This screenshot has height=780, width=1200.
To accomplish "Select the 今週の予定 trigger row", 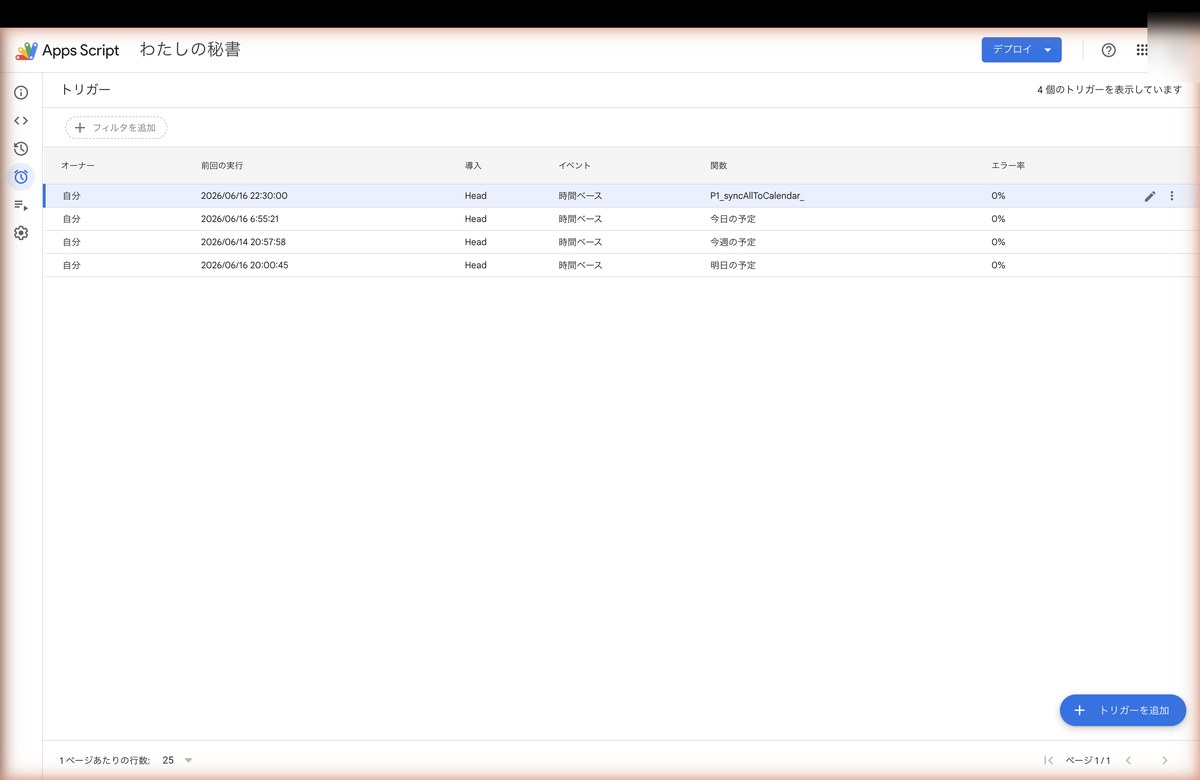I will (x=621, y=242).
